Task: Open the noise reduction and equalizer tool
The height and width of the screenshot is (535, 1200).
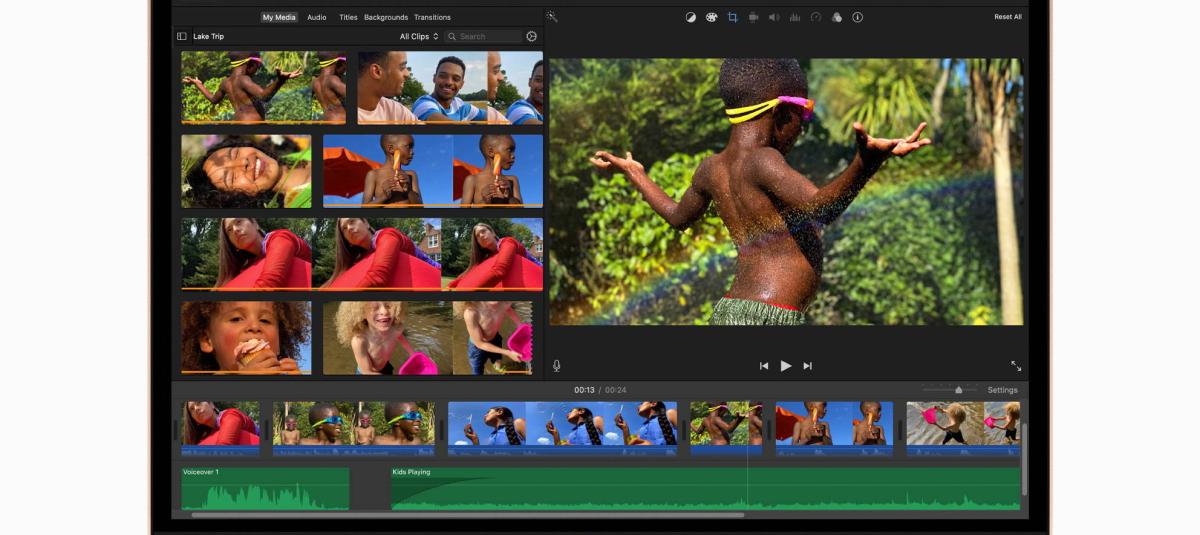Action: tap(795, 17)
